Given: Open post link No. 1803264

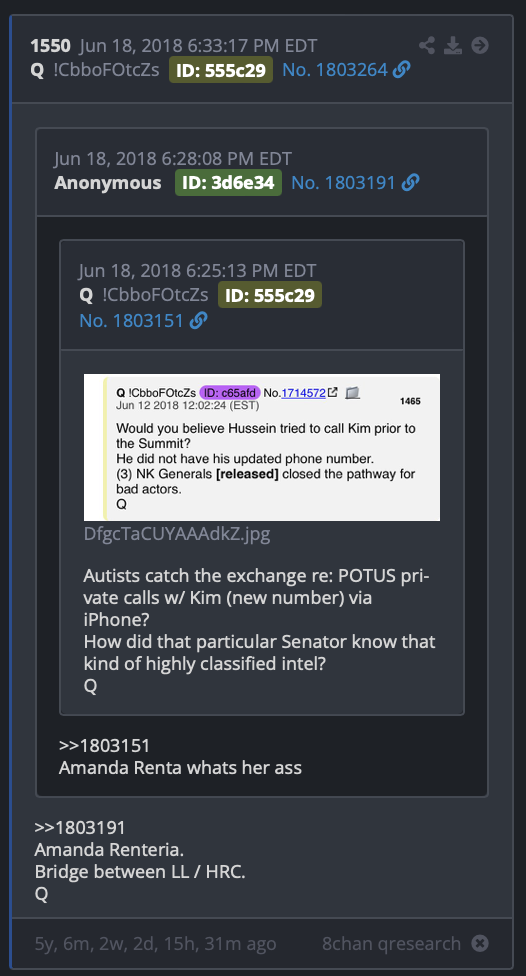Looking at the screenshot, I should (x=335, y=70).
